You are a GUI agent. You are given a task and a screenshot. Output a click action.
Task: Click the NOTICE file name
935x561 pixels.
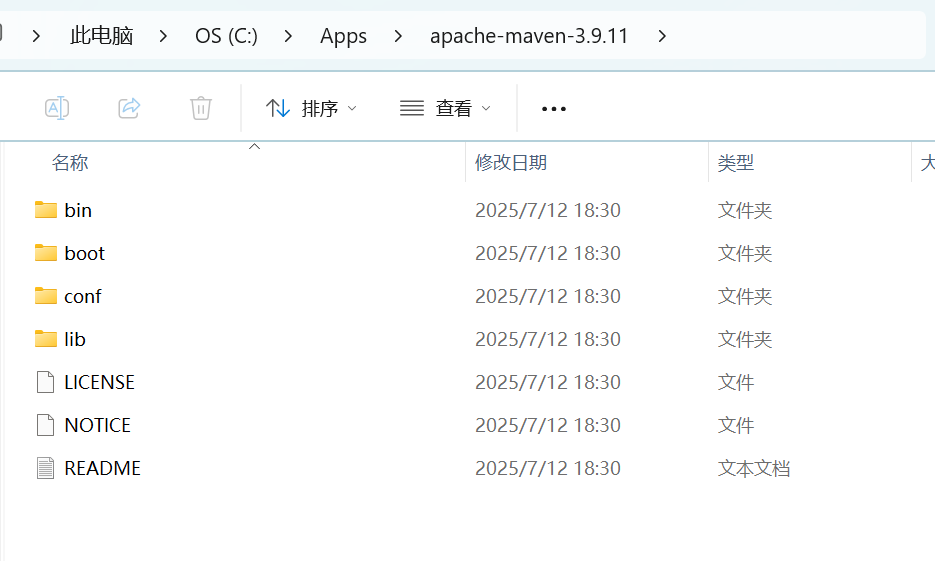[x=98, y=425]
